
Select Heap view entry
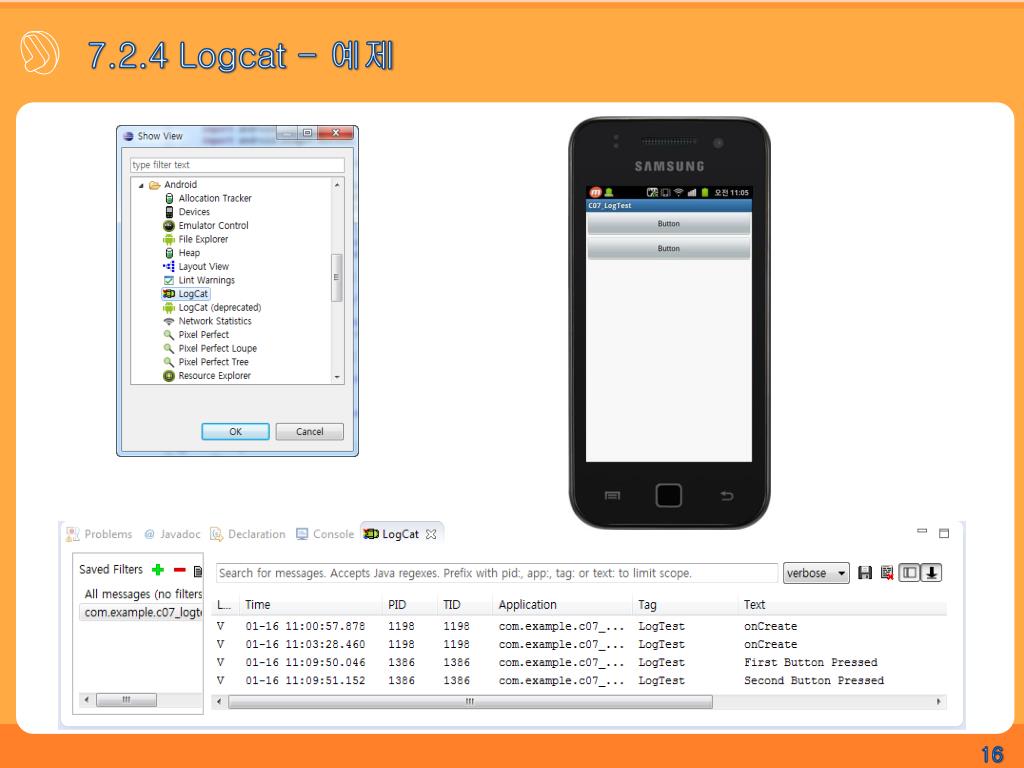click(182, 253)
